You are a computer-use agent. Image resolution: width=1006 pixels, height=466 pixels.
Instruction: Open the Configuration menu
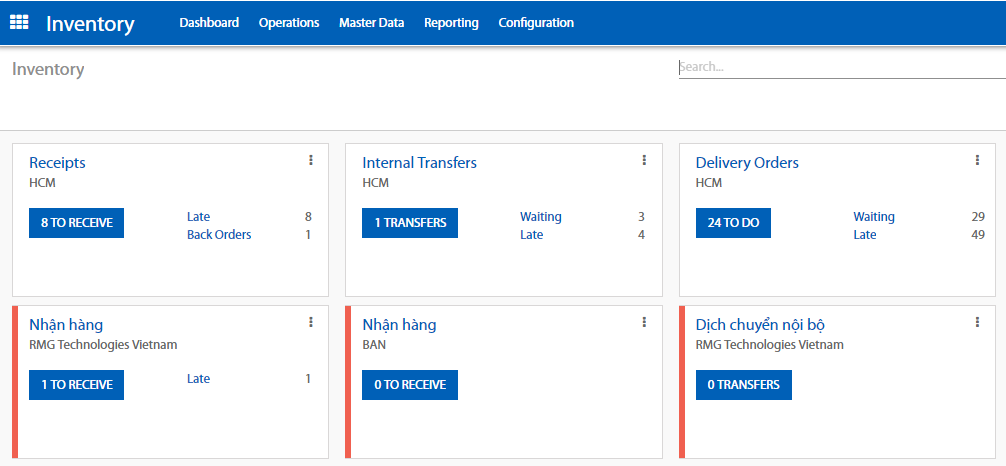[536, 23]
